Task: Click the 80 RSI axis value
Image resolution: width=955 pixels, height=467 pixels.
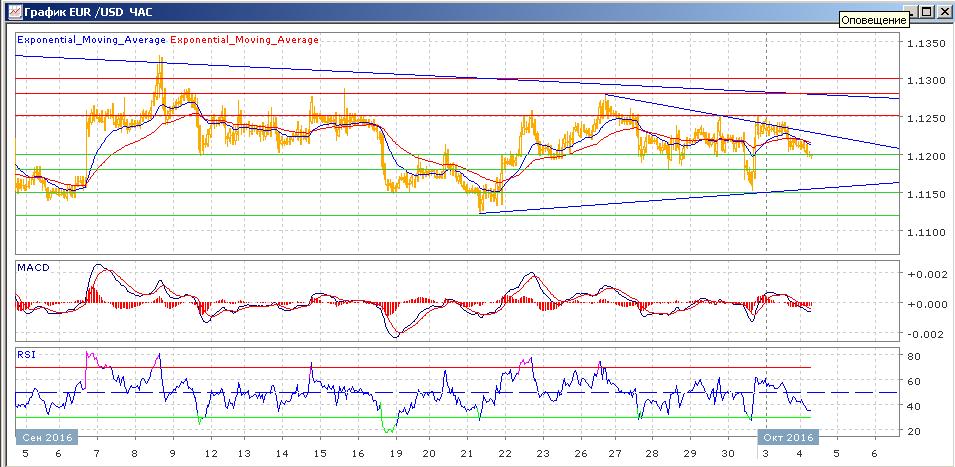Action: (x=914, y=356)
